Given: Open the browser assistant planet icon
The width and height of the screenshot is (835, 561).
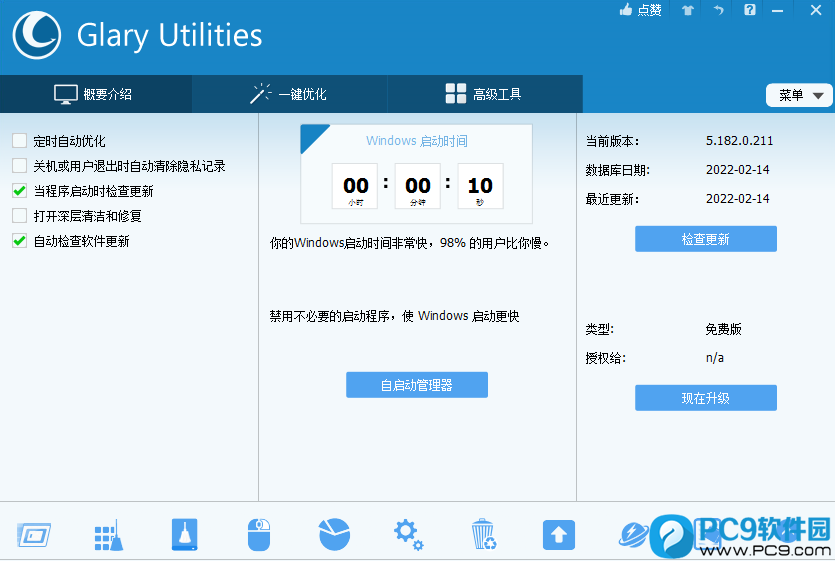Looking at the screenshot, I should click(x=634, y=535).
